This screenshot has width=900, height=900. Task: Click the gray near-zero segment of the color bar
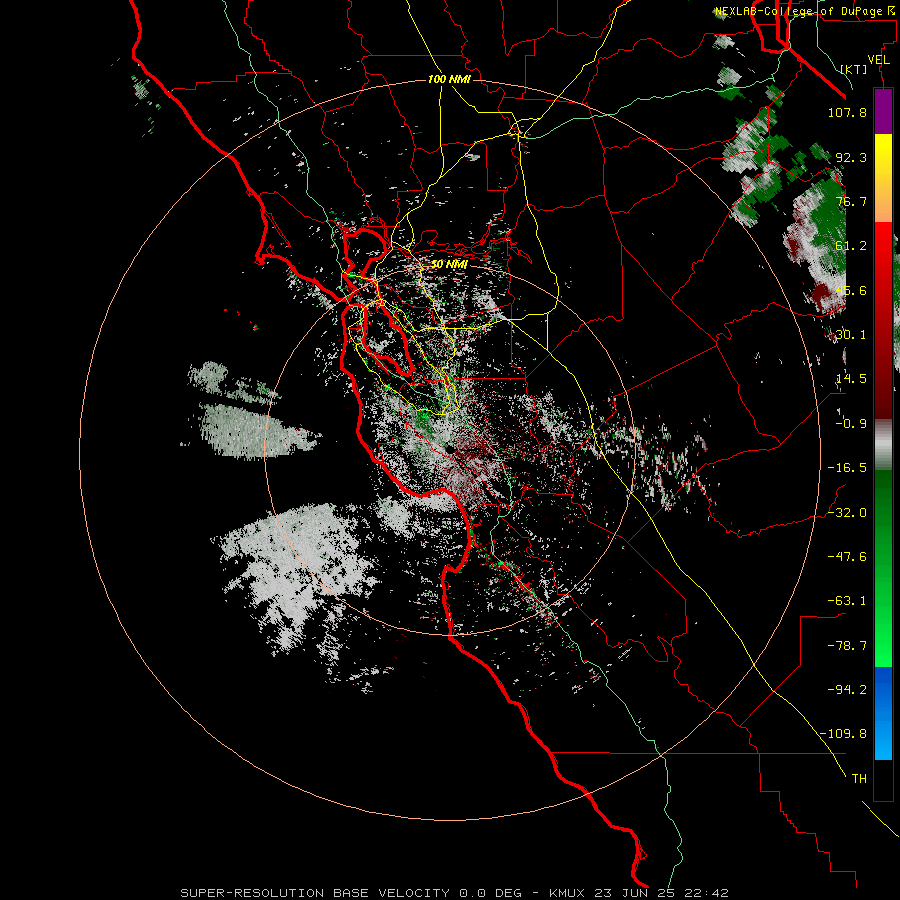point(883,445)
